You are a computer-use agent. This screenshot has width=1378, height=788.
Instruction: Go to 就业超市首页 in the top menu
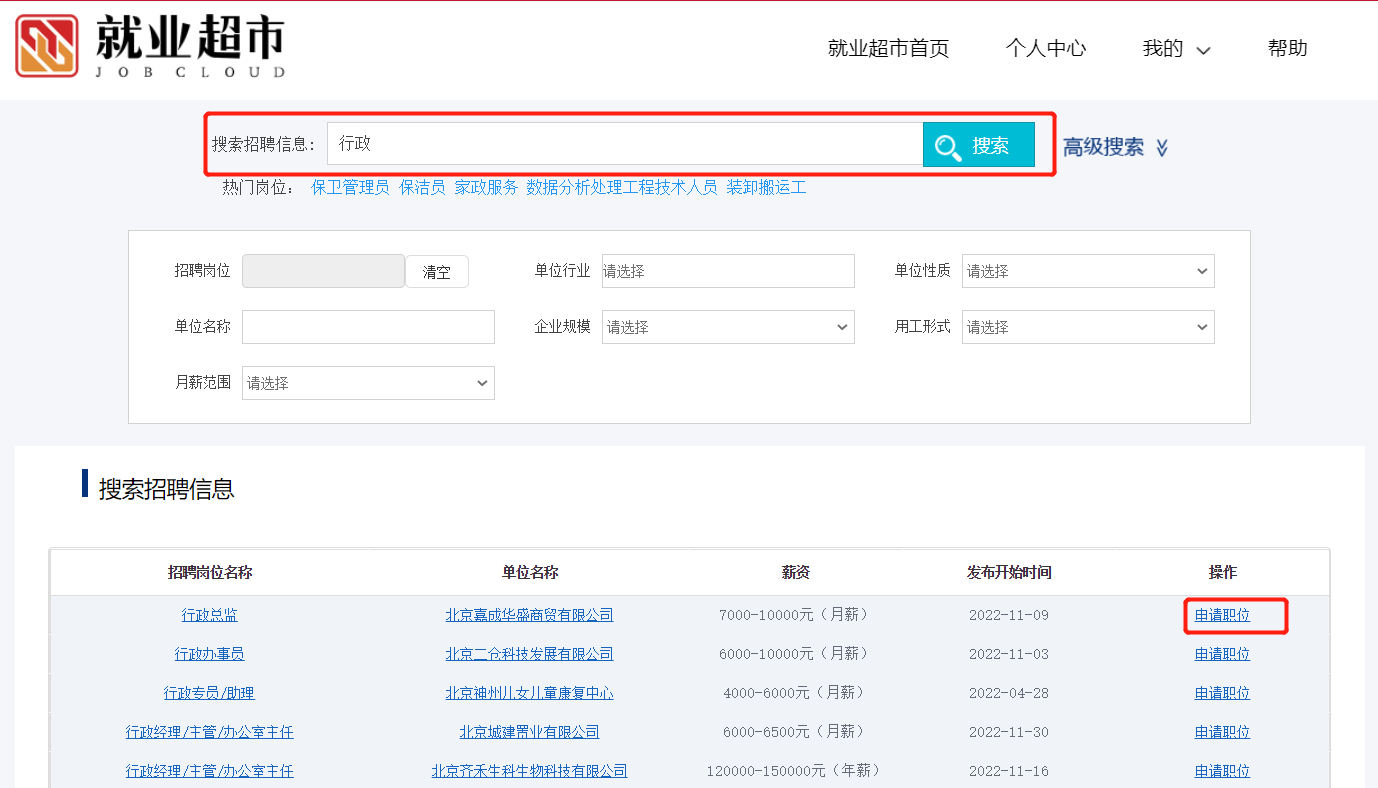(x=889, y=47)
